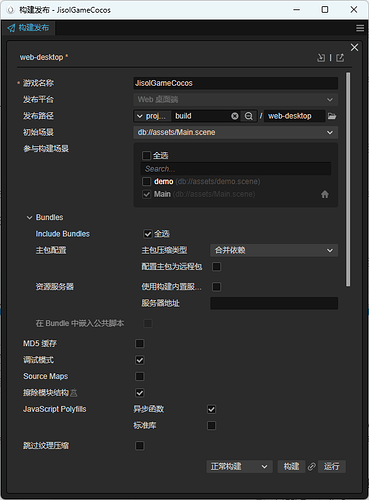Click the 参与构建场景 label
369x500 pixels.
(46, 149)
